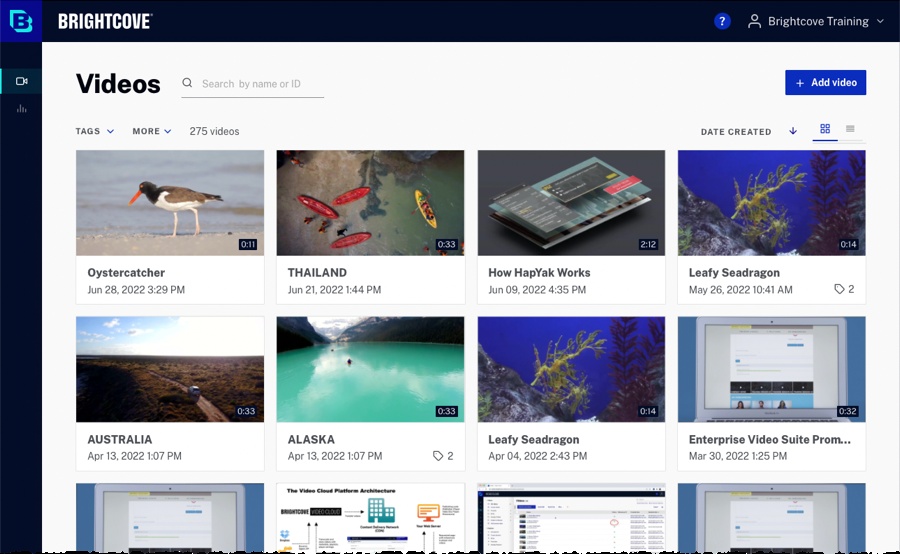This screenshot has height=554, width=900.
Task: Open the Video Cloud Platform Architecture thumbnail
Action: point(370,517)
